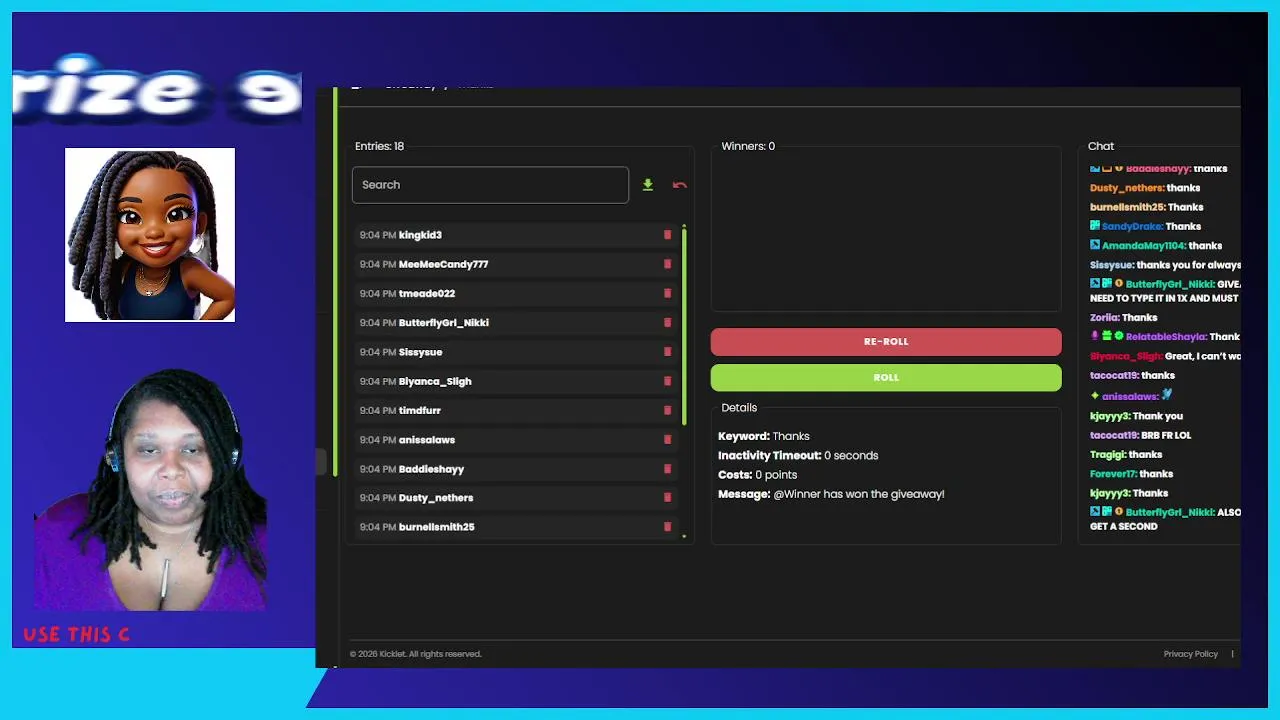1280x720 pixels.
Task: Select Biyanca_Sligh in entries list
Action: click(435, 381)
